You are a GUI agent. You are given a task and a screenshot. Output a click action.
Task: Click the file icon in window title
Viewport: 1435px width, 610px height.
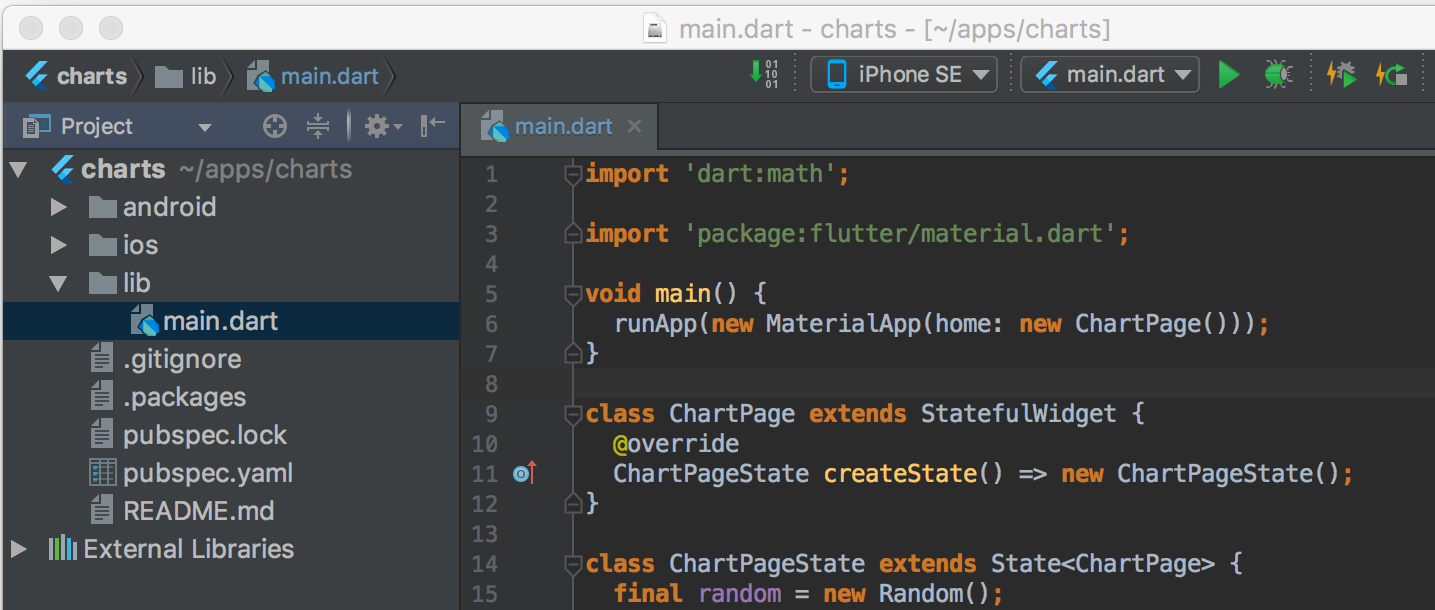click(655, 29)
